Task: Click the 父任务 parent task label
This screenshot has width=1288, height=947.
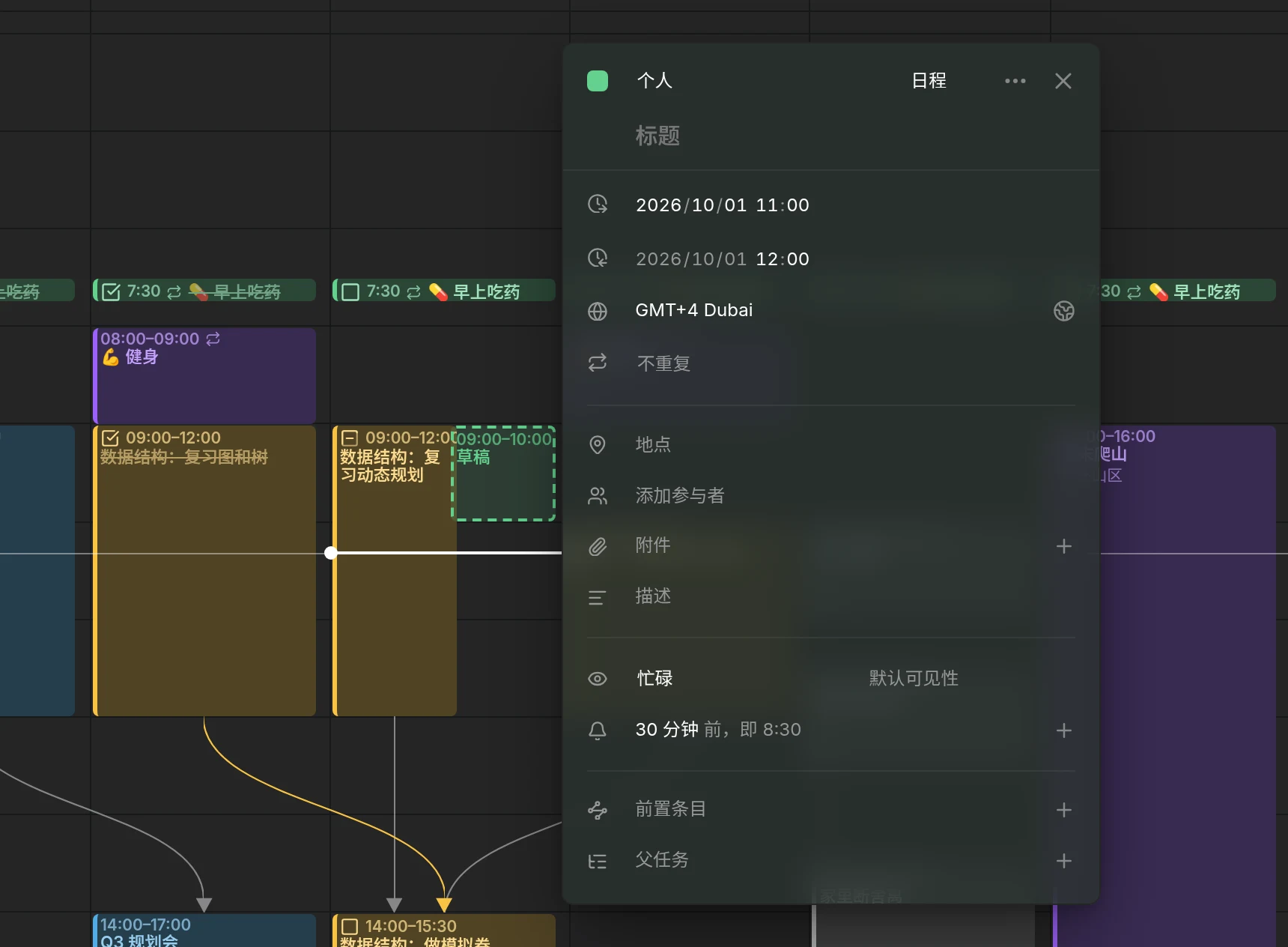Action: (x=662, y=860)
